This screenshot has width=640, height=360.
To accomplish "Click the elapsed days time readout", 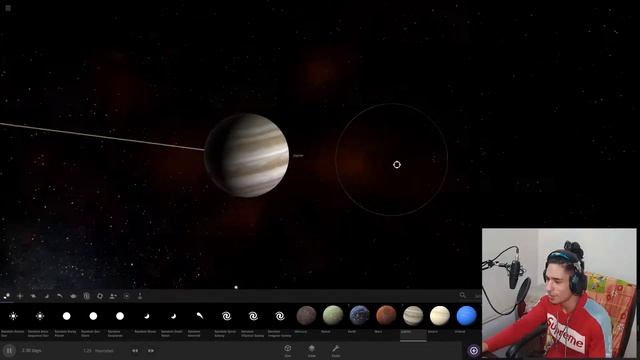I will click(x=32, y=351).
